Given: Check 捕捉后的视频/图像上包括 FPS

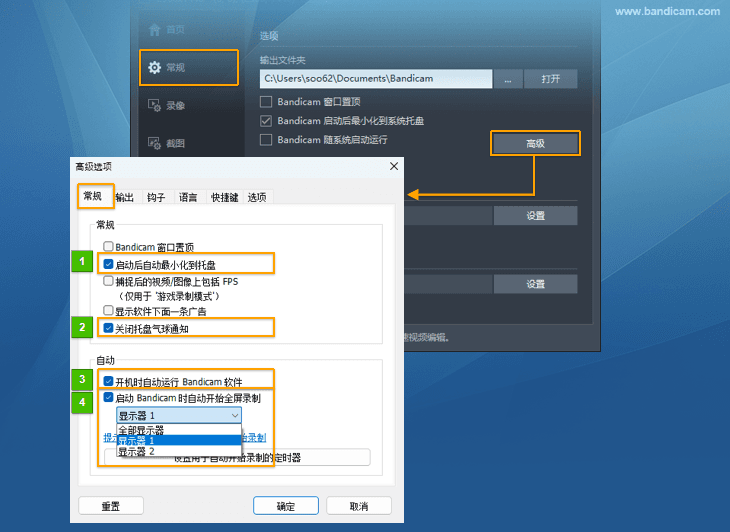Looking at the screenshot, I should click(x=108, y=281).
